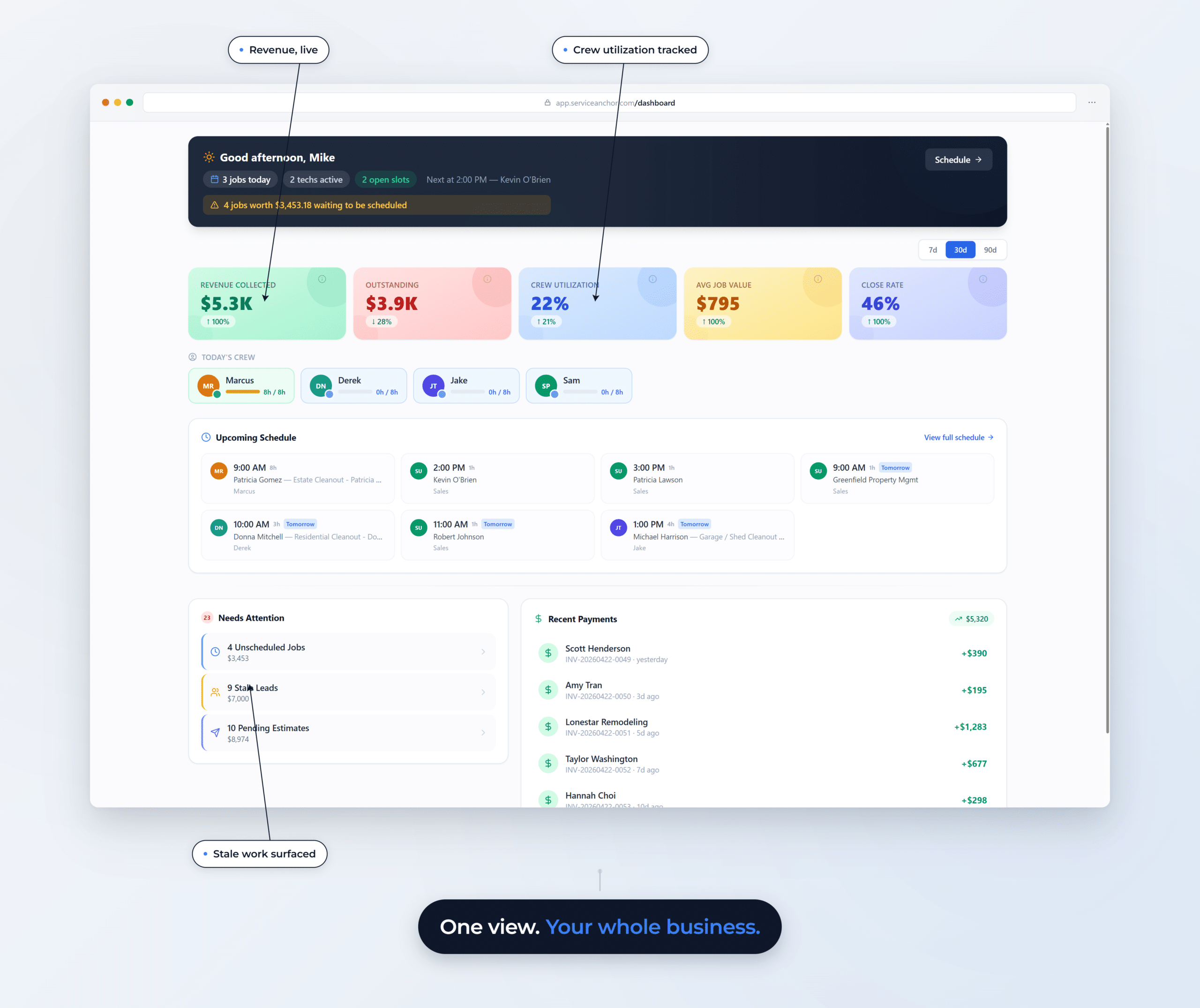The image size is (1200, 1008).
Task: Click the dollar icon beside Recent Payments heading
Action: tap(538, 619)
